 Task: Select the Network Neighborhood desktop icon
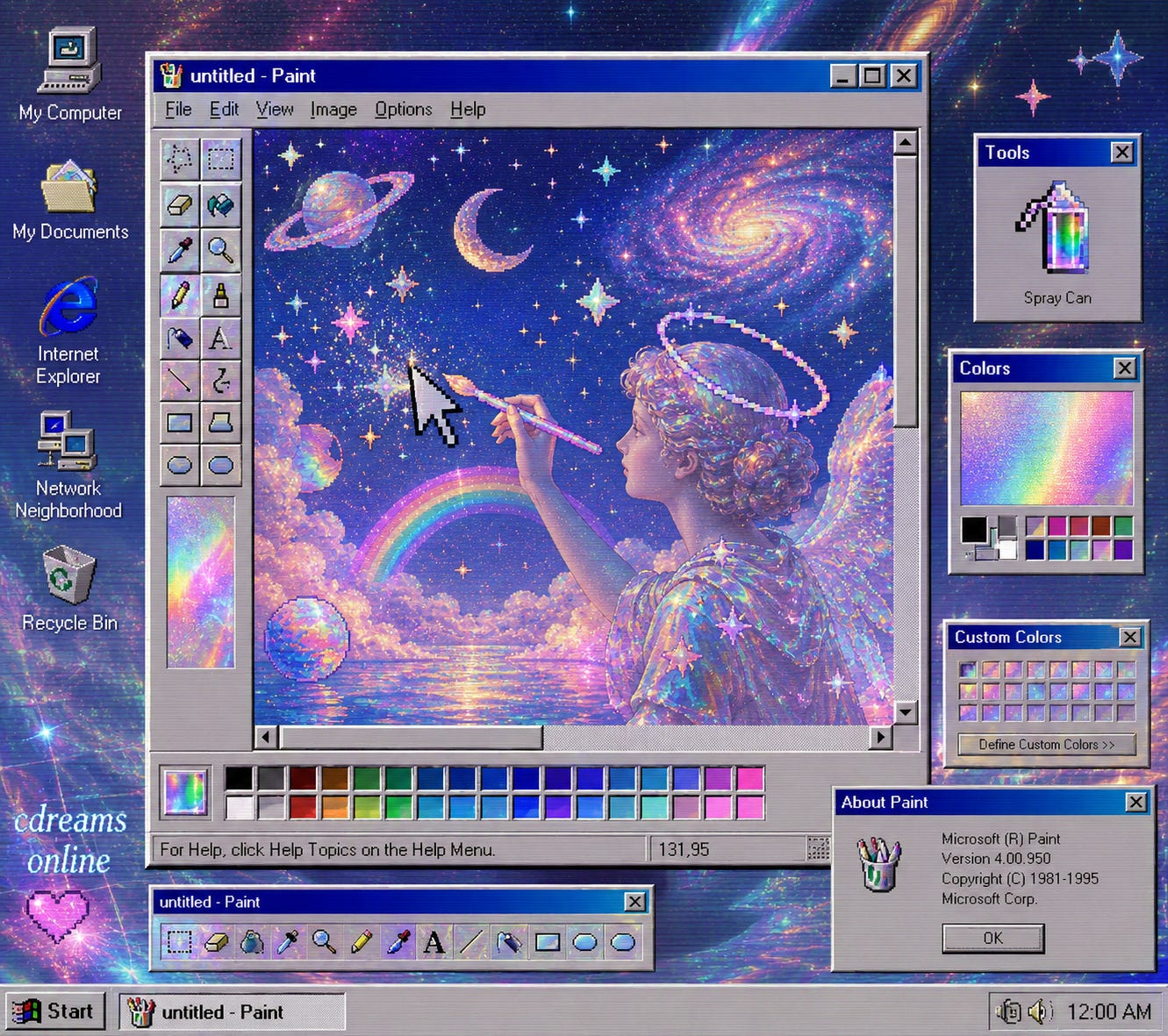click(68, 465)
